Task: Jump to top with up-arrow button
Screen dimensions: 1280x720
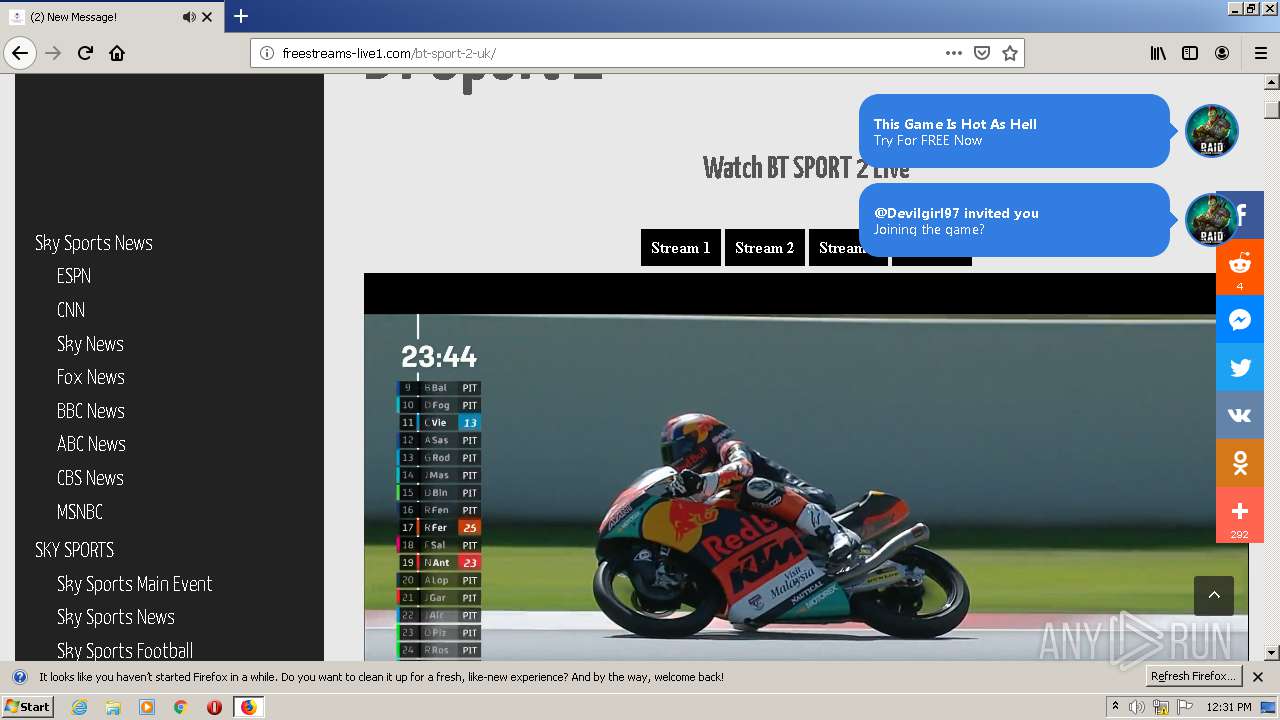Action: point(1214,595)
